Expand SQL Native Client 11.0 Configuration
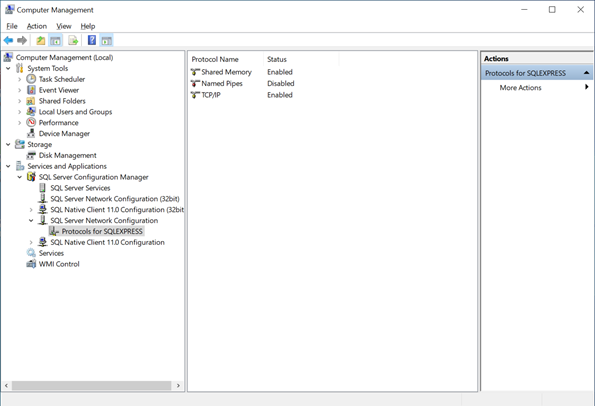The image size is (595, 406). point(31,242)
